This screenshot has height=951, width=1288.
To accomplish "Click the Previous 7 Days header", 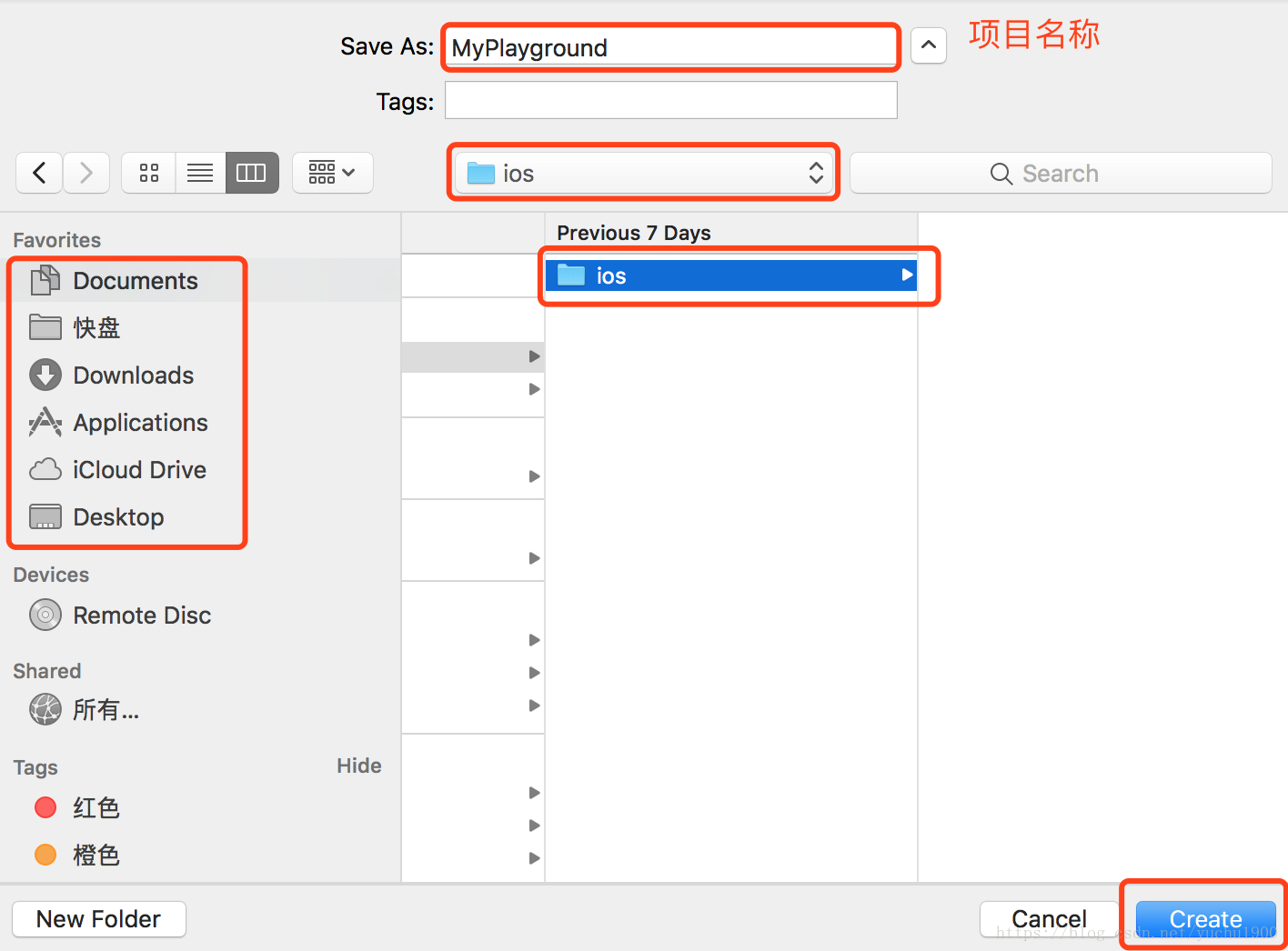I will (x=634, y=233).
